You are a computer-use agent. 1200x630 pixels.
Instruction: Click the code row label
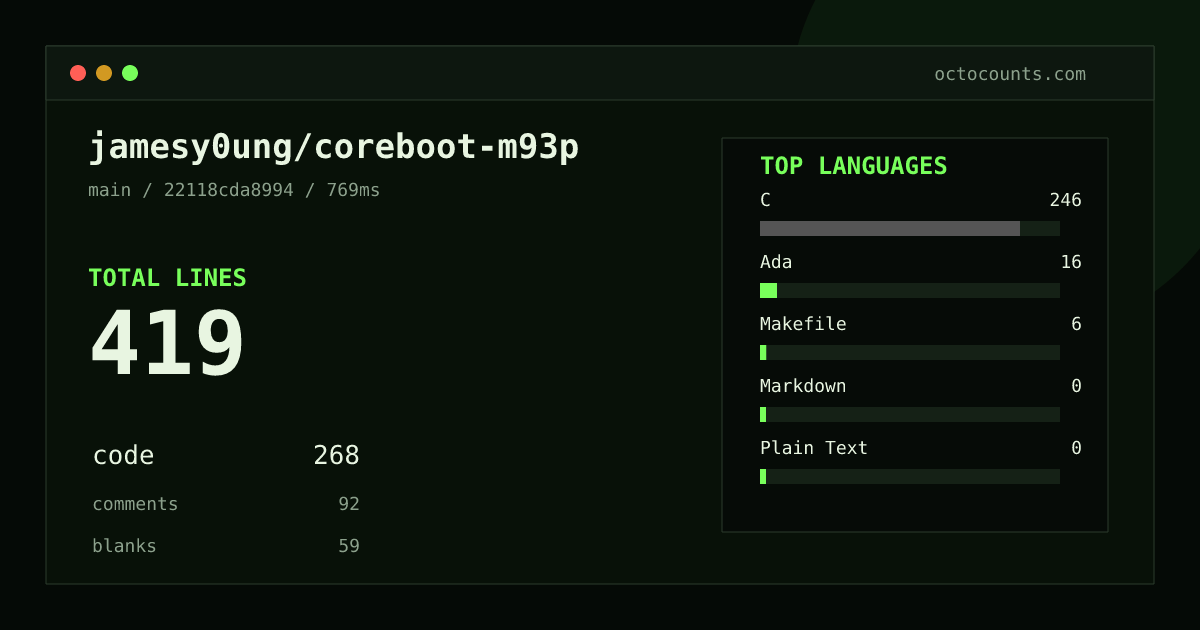[124, 456]
